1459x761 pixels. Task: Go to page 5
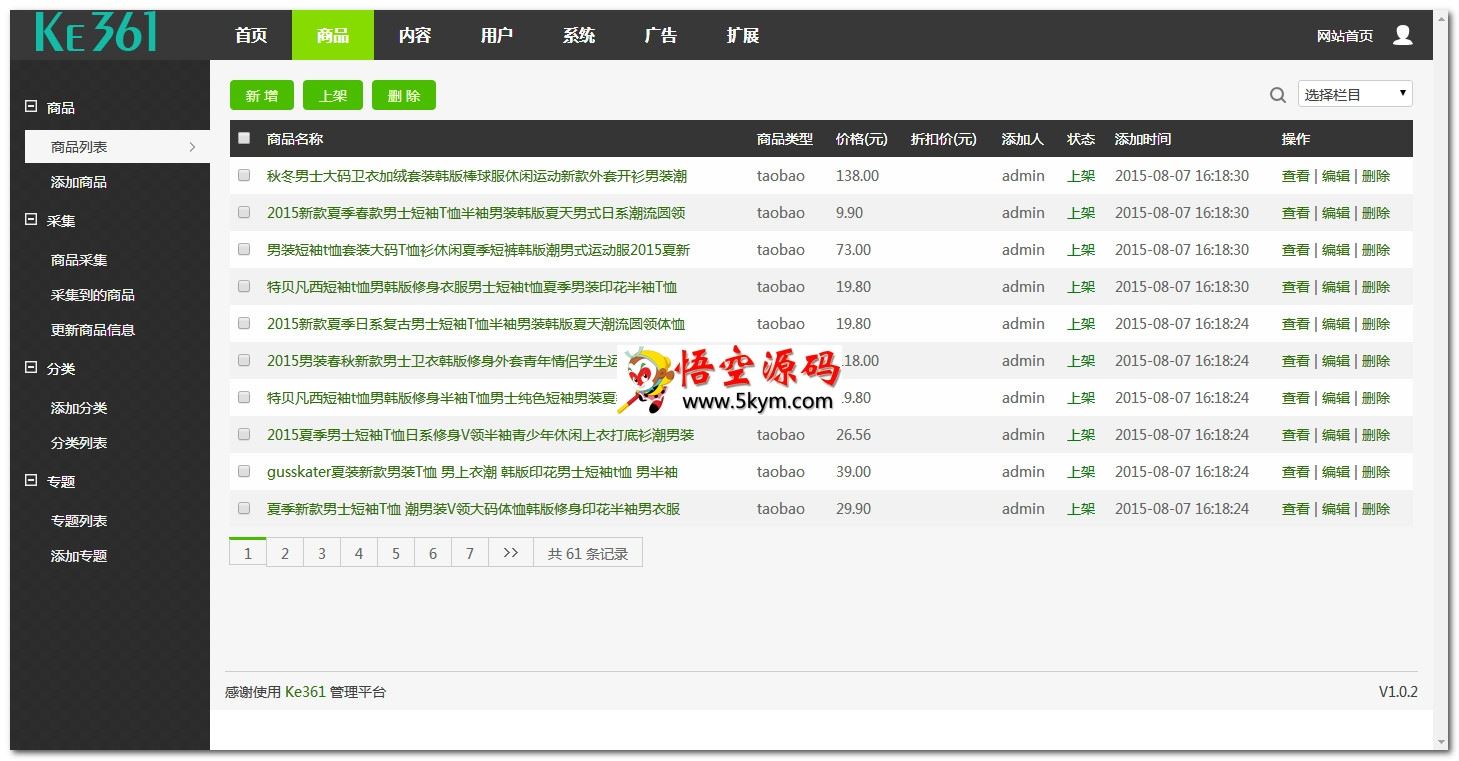click(396, 553)
